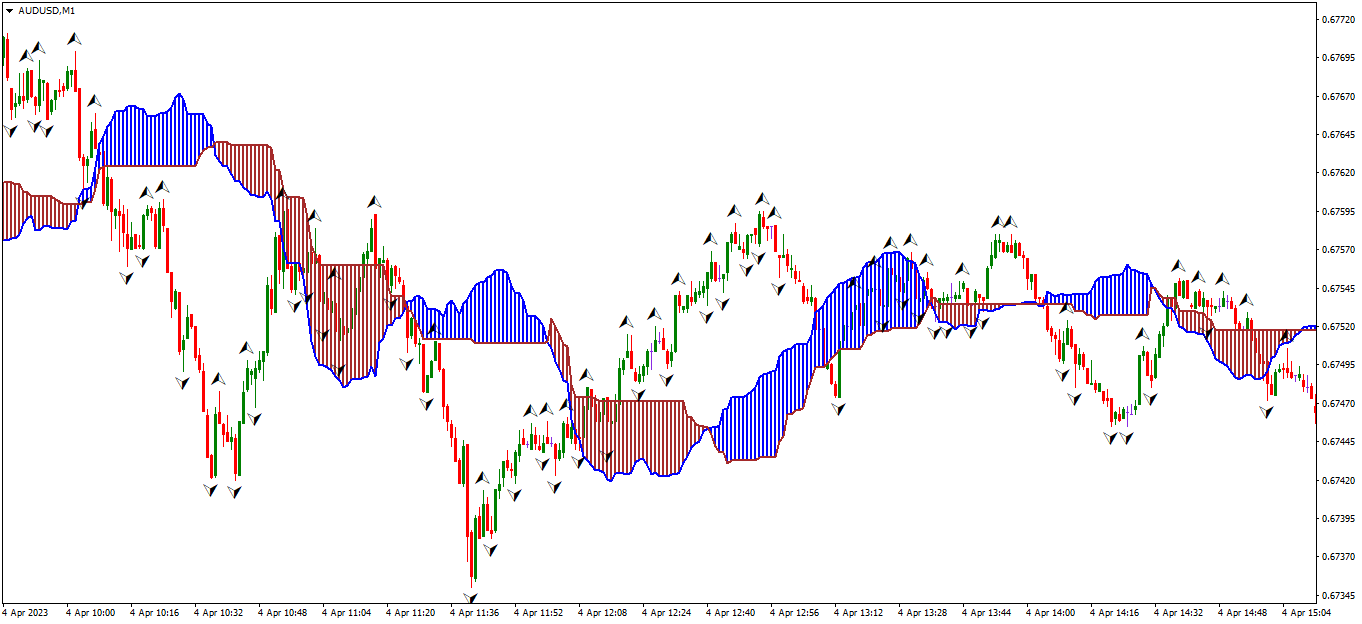Click the 4 Apr 14:32 time label
This screenshot has width=1362, height=624.
coord(1178,612)
